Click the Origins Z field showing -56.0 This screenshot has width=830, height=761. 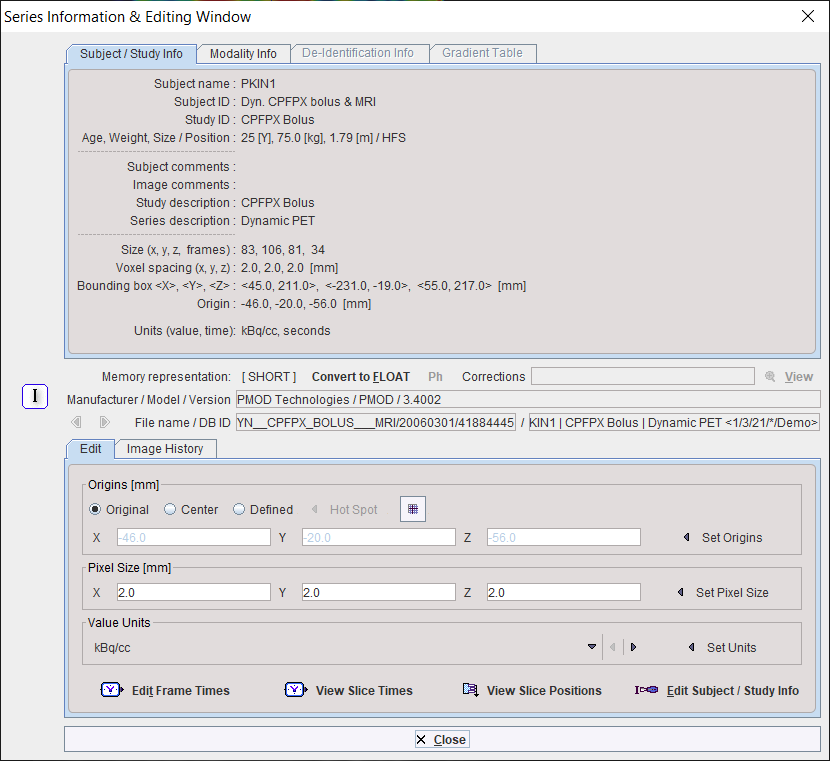pyautogui.click(x=564, y=537)
